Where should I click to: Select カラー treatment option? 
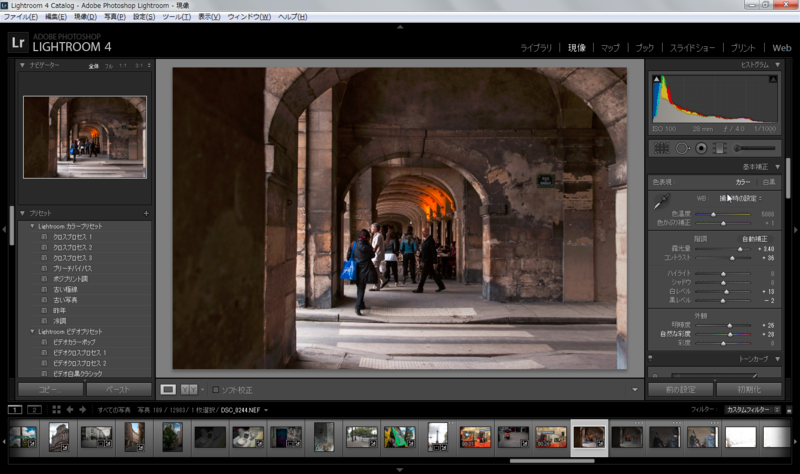tap(742, 182)
